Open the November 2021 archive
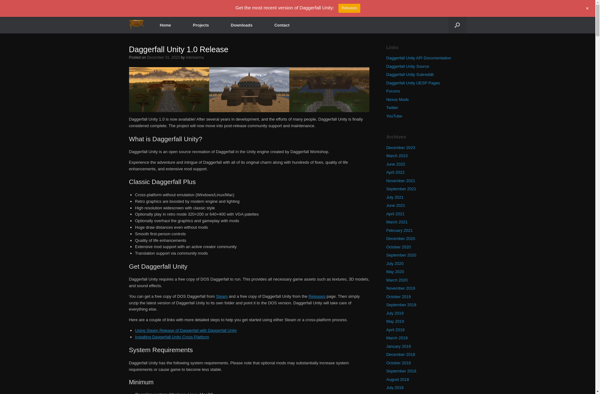The width and height of the screenshot is (600, 394). (400, 181)
